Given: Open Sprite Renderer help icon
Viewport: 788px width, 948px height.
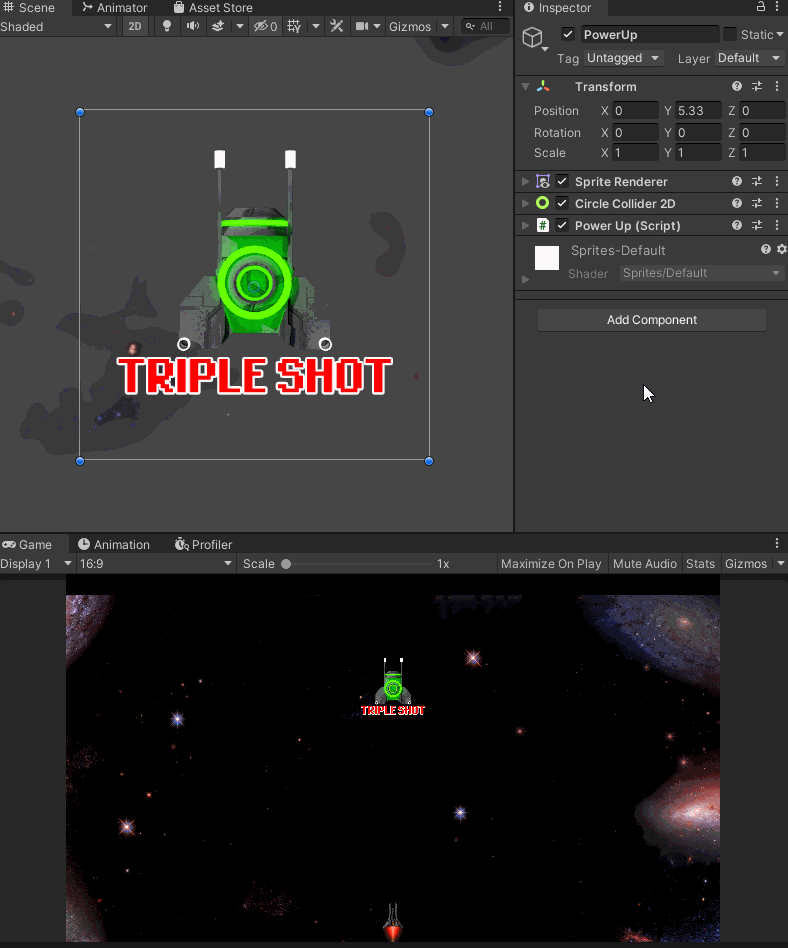Looking at the screenshot, I should [737, 181].
